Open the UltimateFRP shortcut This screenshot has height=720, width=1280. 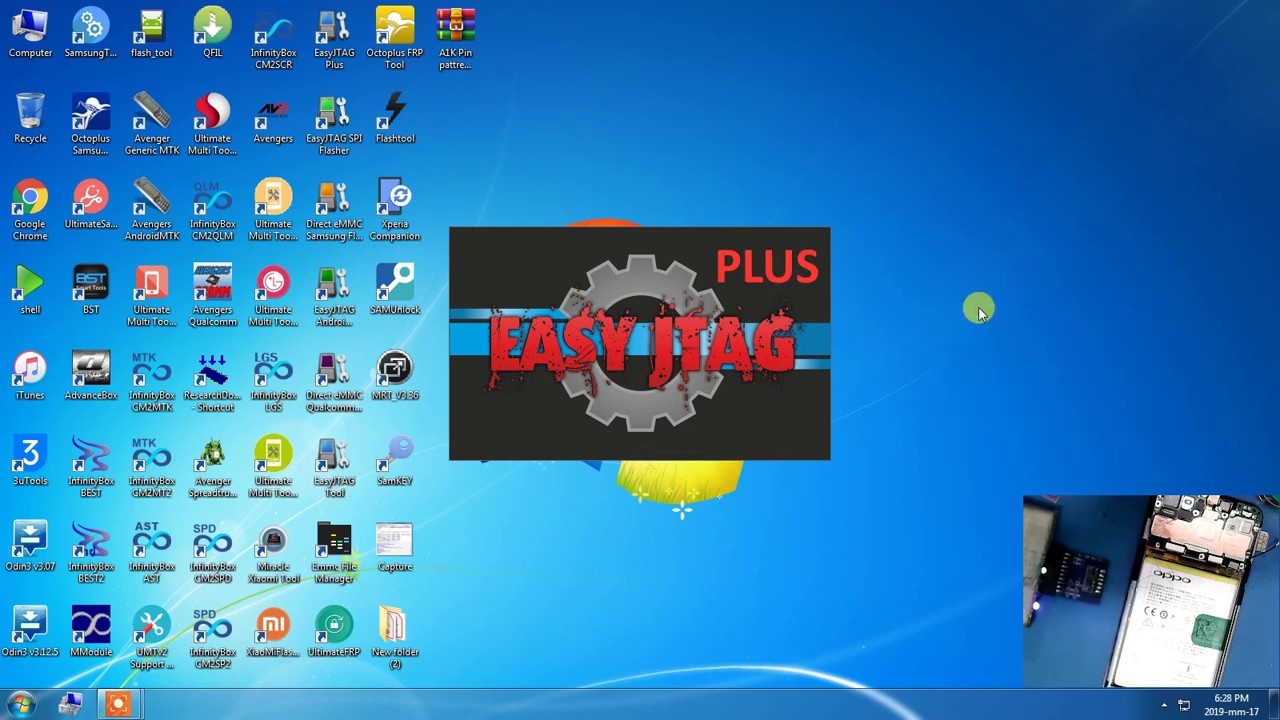point(334,633)
